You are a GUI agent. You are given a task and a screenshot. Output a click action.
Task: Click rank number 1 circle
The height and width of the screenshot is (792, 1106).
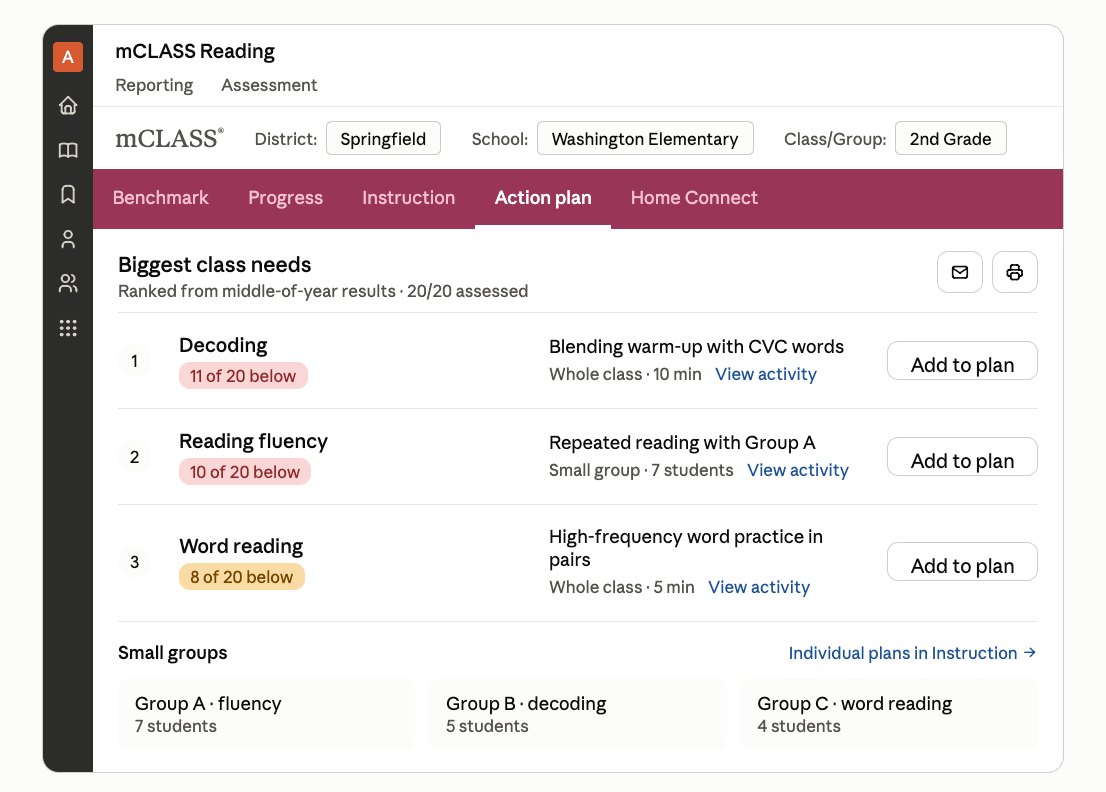click(134, 361)
